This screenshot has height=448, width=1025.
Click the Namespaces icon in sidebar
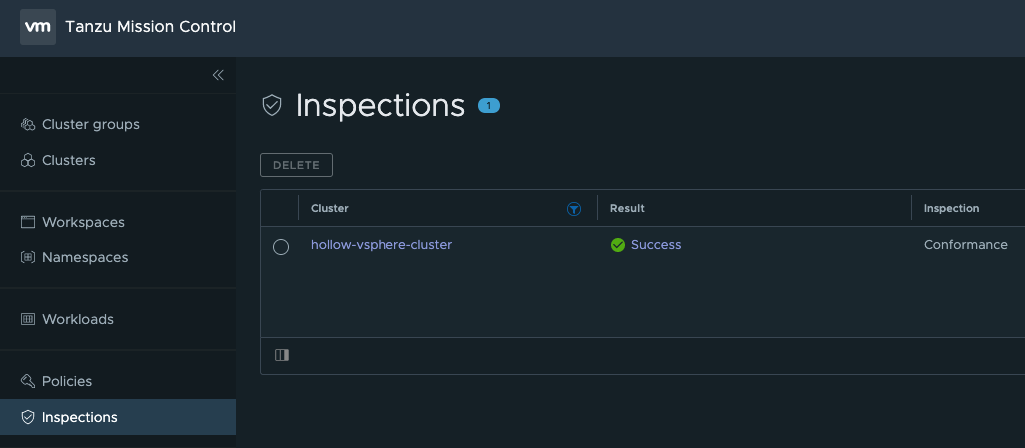tap(28, 257)
